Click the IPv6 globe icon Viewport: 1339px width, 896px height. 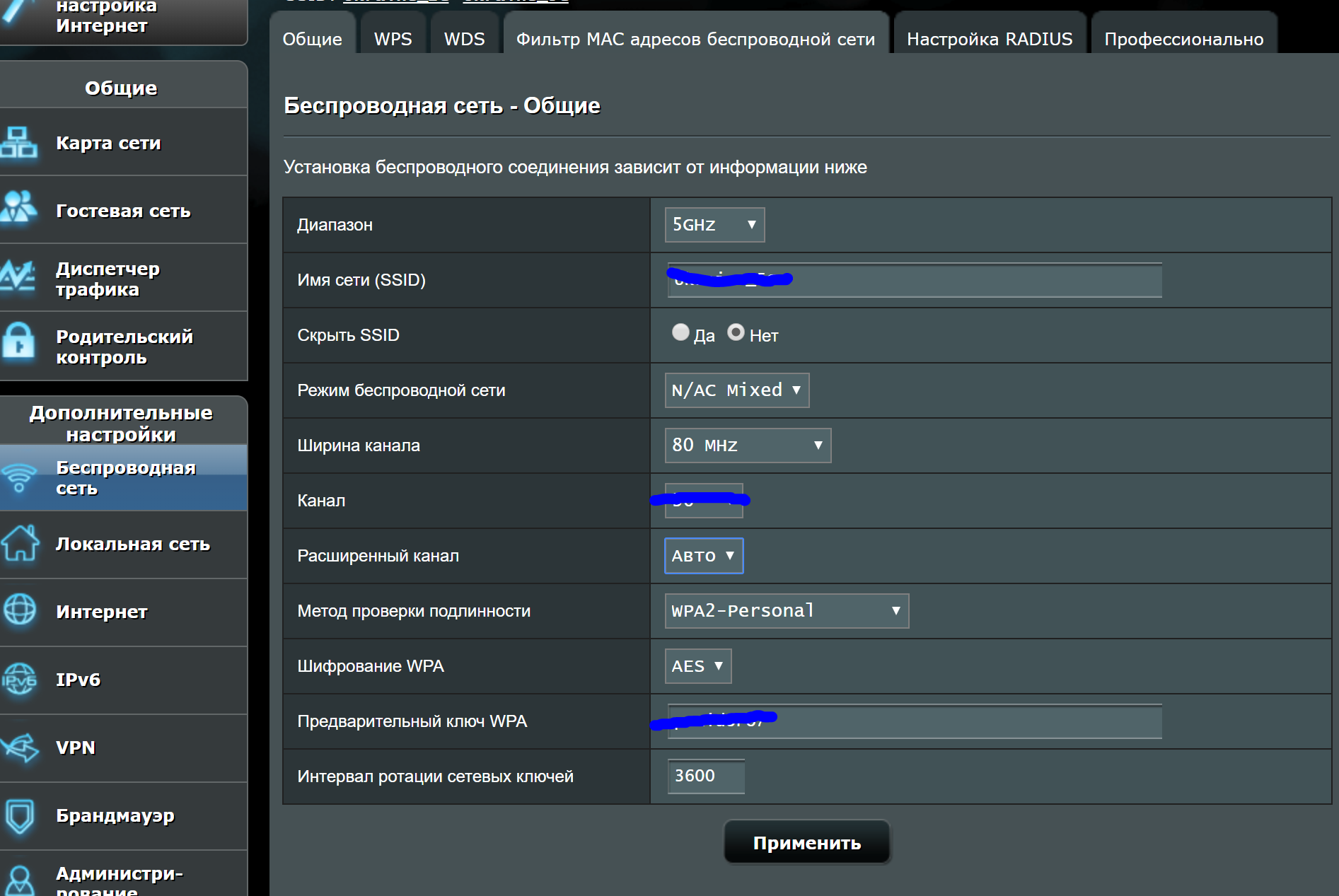(x=20, y=680)
